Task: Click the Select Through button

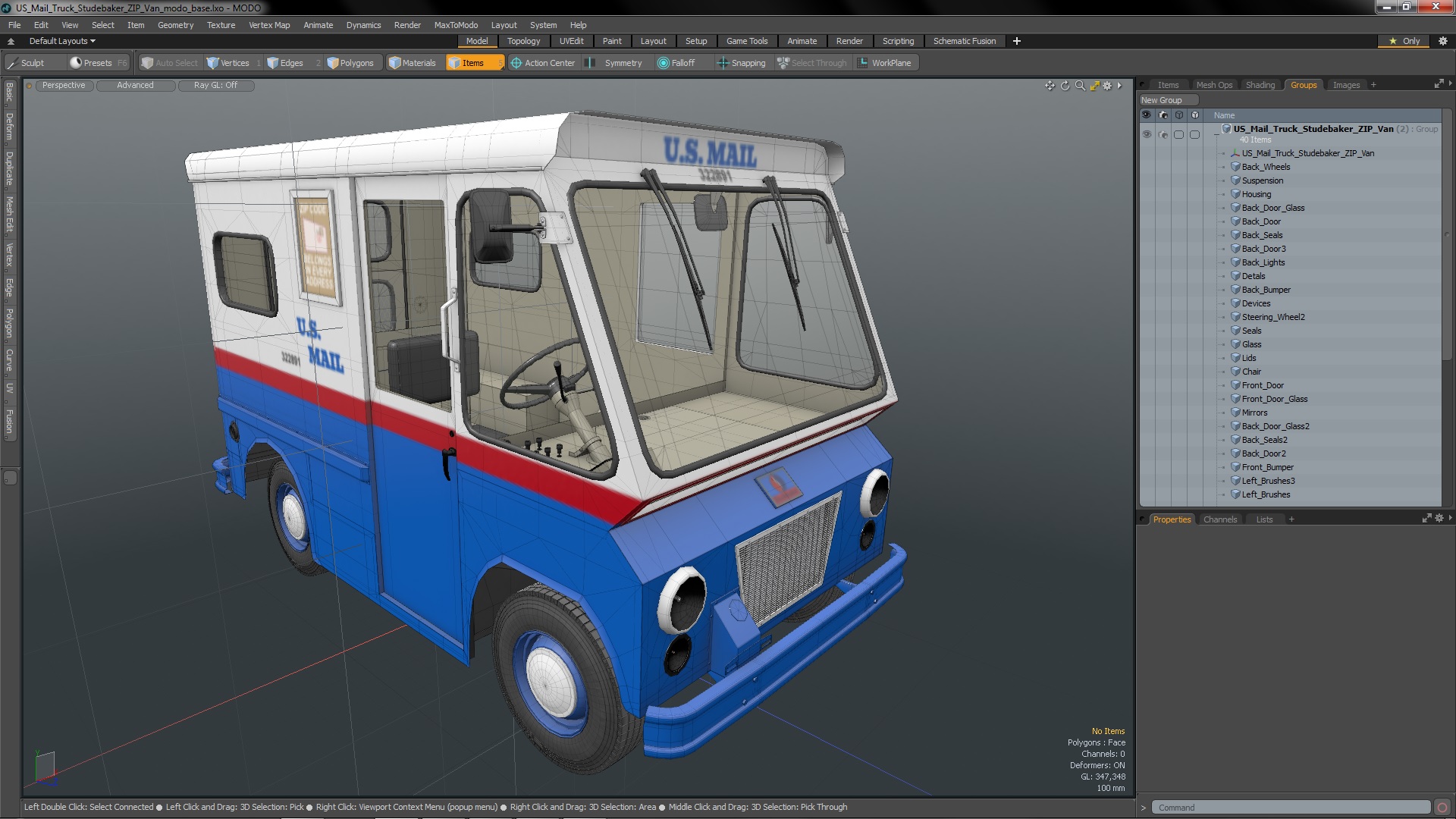Action: [811, 63]
